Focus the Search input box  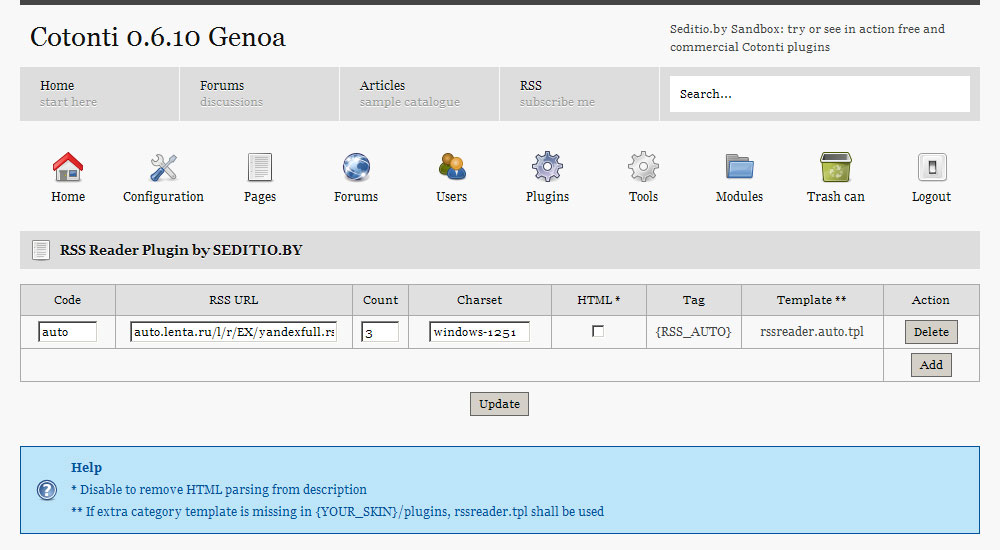[819, 94]
